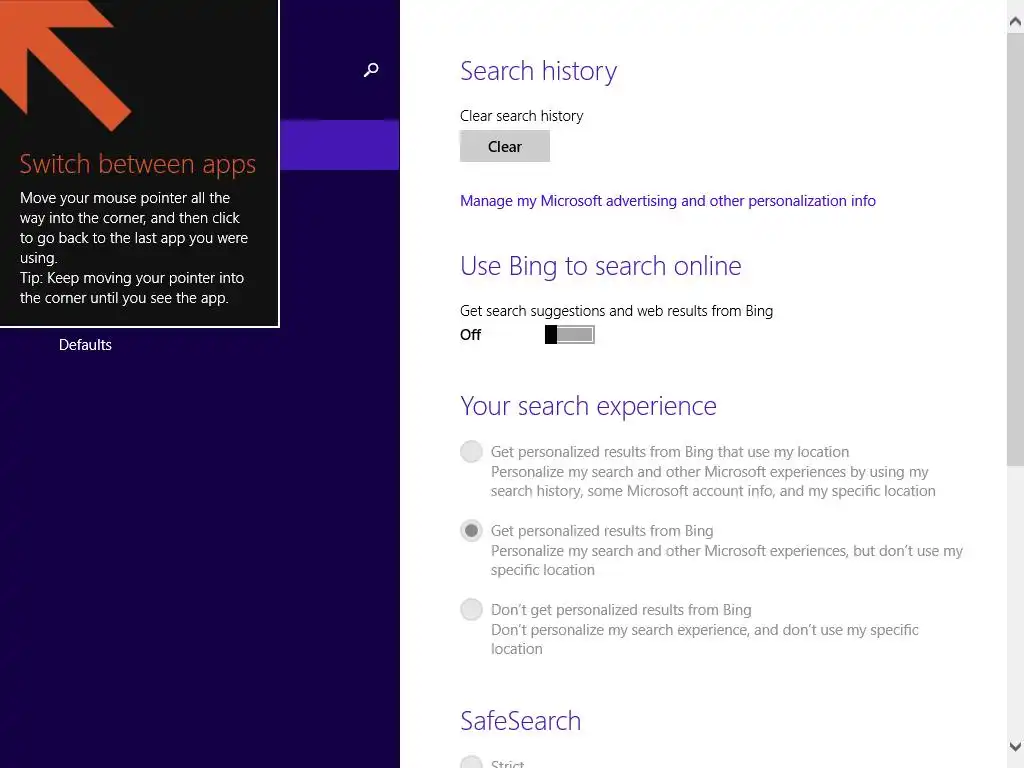Click the search magnifier icon

371,70
